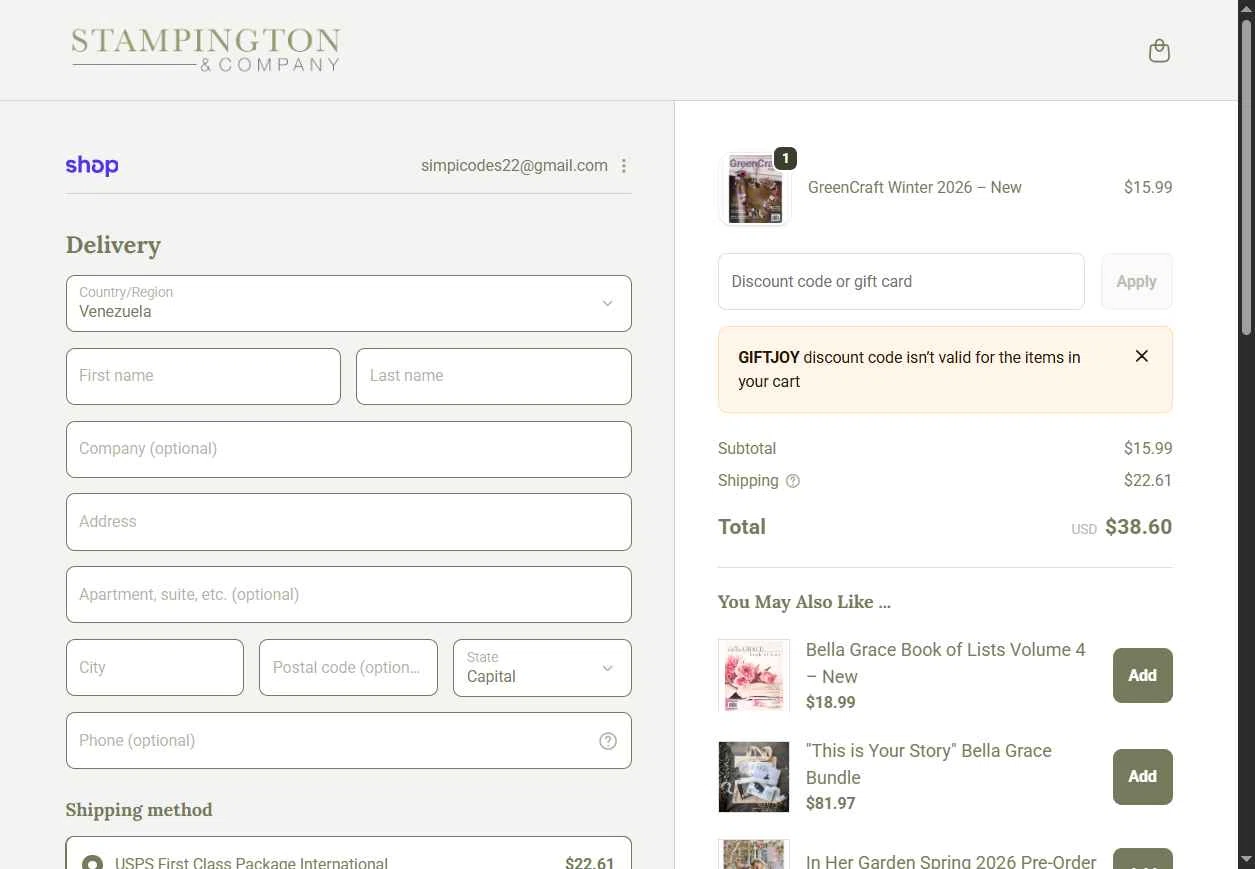Click the This is Your Story Bundle thumbnail
1255x869 pixels.
point(754,776)
